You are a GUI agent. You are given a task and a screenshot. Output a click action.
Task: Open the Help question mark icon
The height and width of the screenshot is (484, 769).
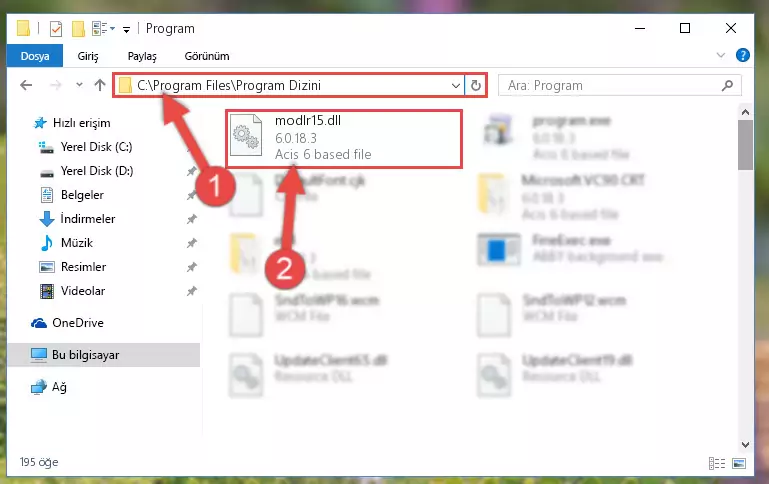tap(743, 55)
